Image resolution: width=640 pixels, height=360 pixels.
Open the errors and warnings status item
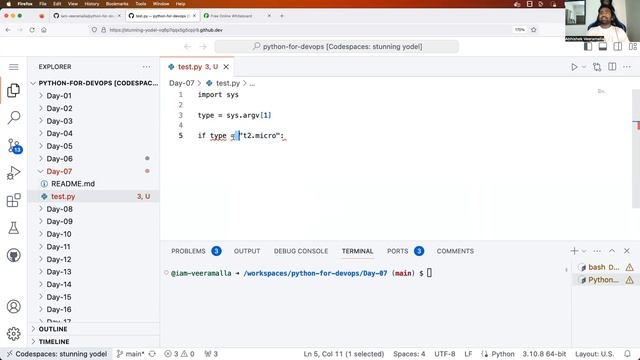179,354
